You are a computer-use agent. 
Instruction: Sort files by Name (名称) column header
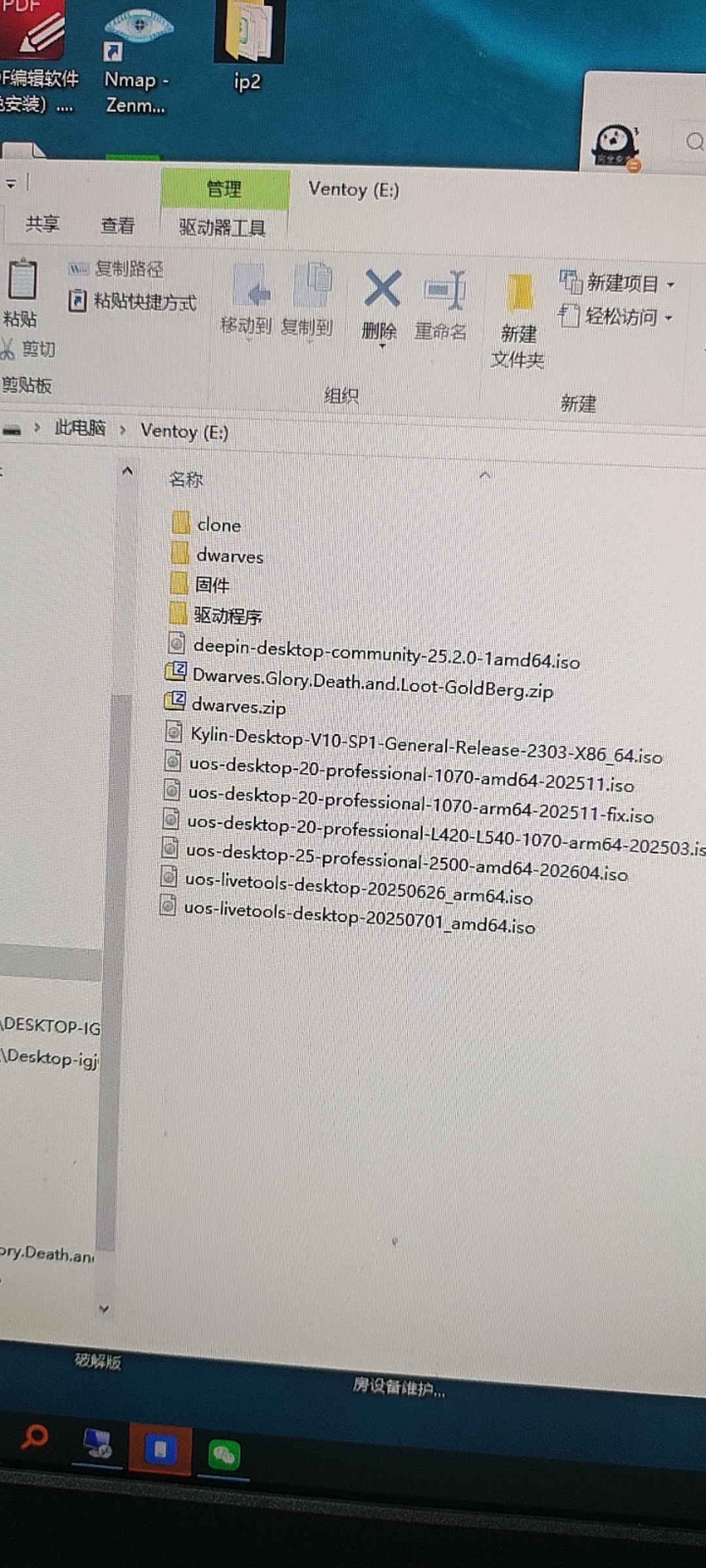tap(186, 480)
